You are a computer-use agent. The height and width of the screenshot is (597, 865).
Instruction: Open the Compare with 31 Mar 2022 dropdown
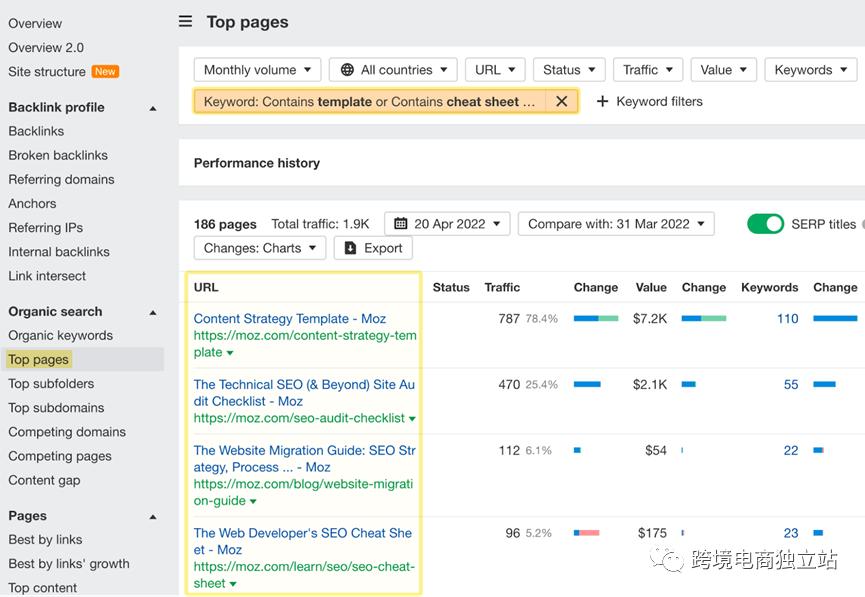[616, 224]
